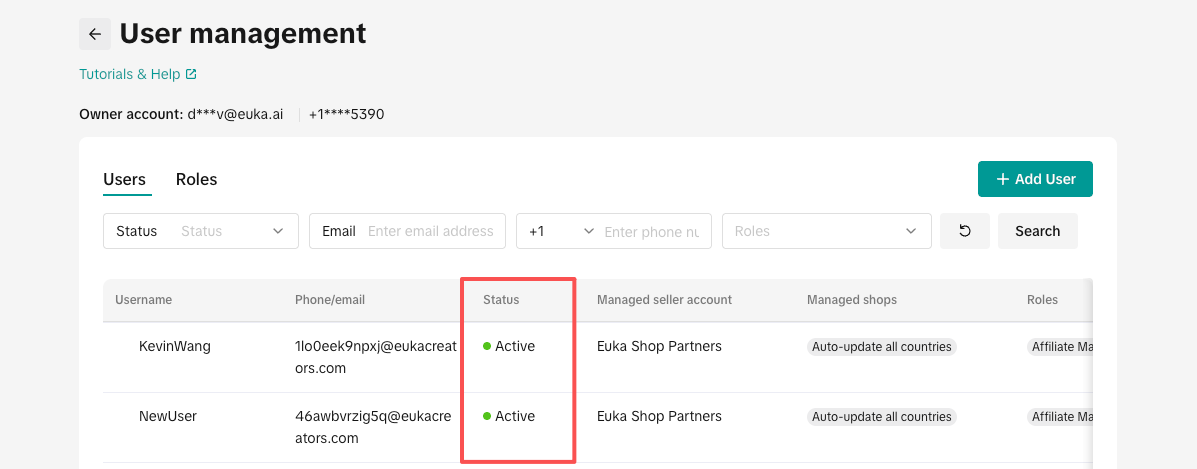Click Euka Shop Partners in NewUser row
The height and width of the screenshot is (469, 1197).
click(660, 416)
